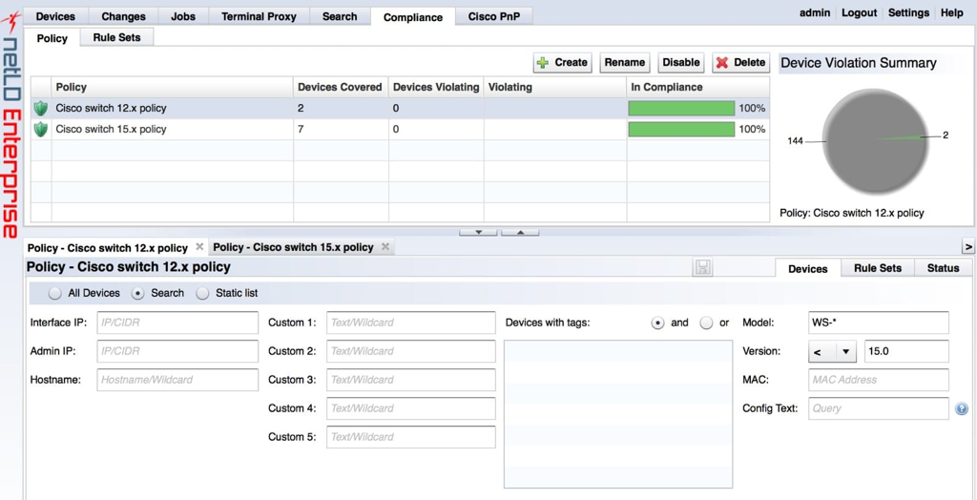
Task: Click the Hostname input field
Action: point(177,380)
